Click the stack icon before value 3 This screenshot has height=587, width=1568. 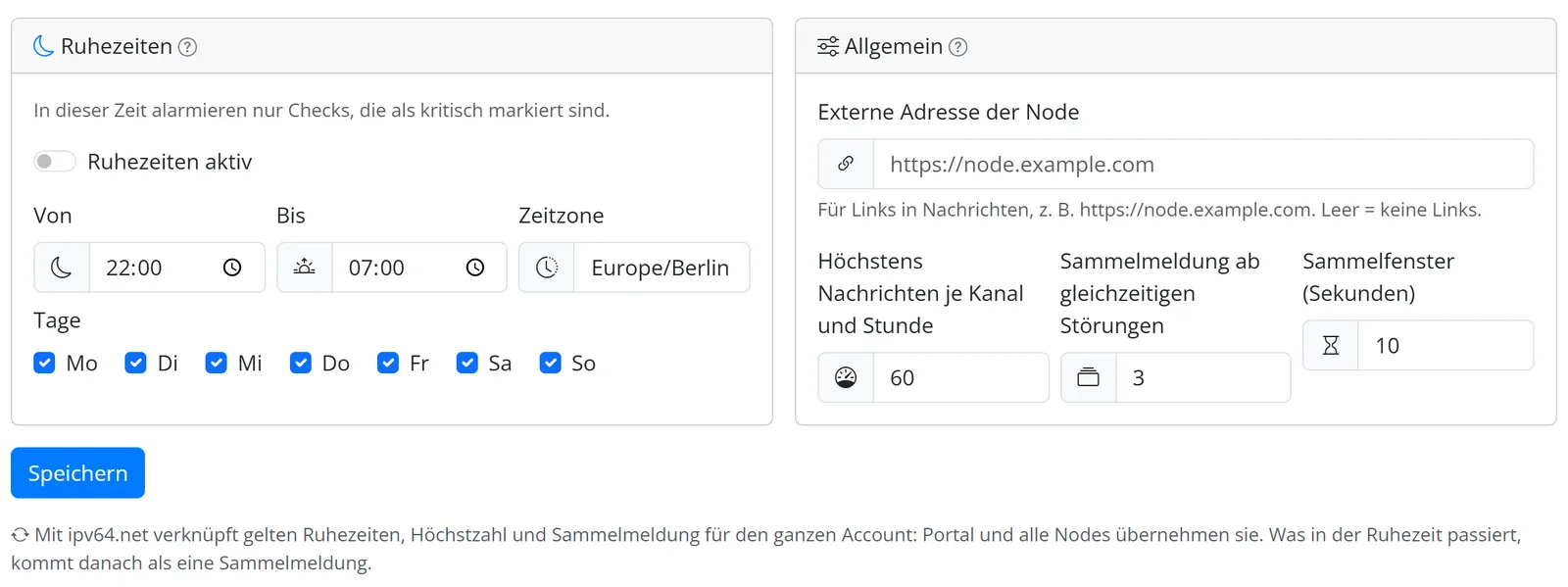[1089, 377]
